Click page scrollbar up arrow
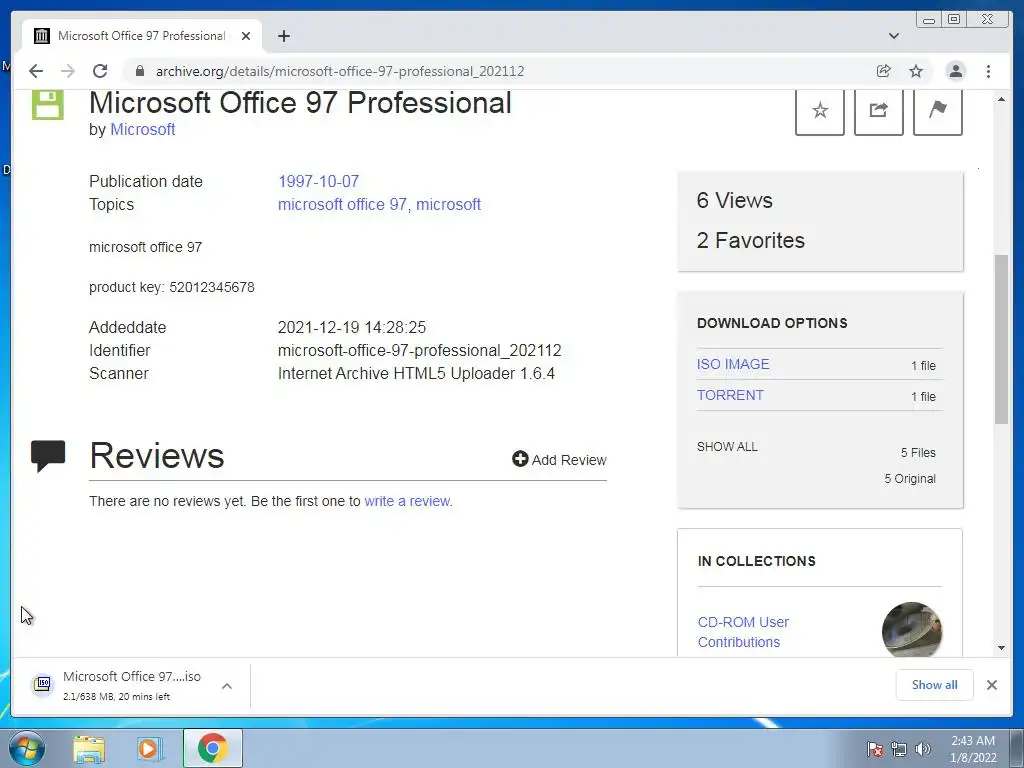The height and width of the screenshot is (768, 1024). [x=1001, y=99]
